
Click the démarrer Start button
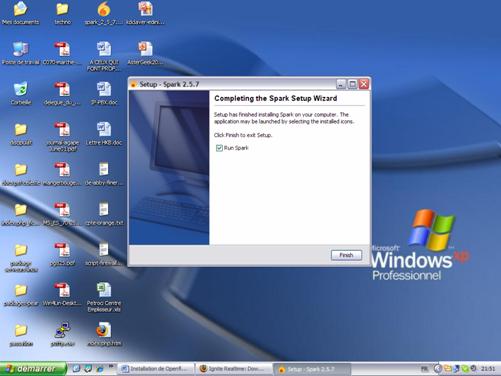33,369
